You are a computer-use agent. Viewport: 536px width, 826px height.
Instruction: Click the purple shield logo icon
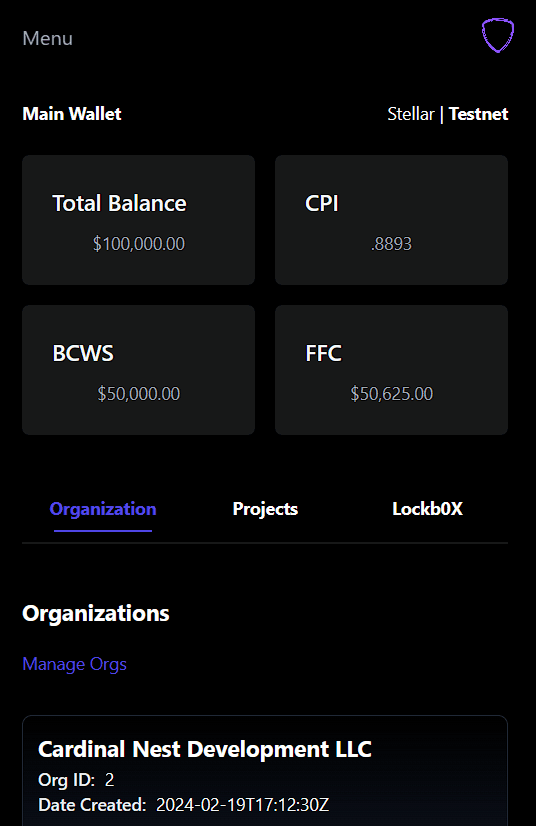[x=498, y=35]
